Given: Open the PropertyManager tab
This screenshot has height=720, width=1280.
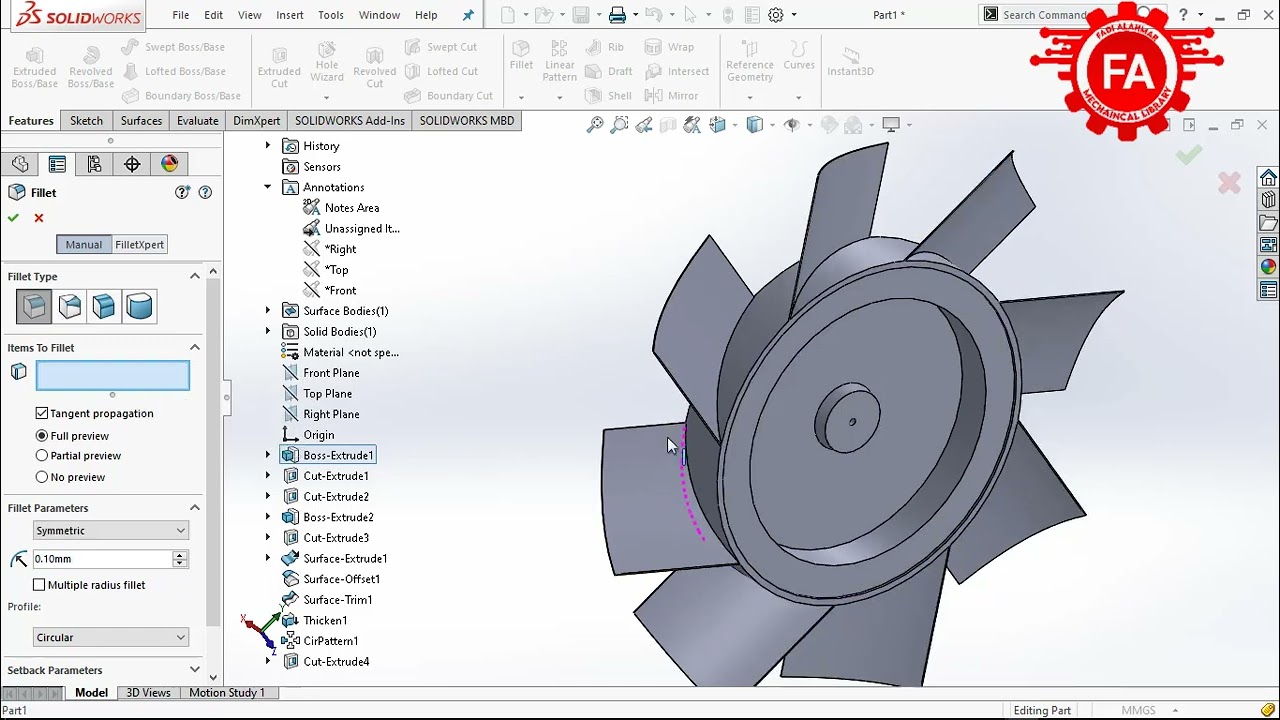Looking at the screenshot, I should tap(57, 164).
